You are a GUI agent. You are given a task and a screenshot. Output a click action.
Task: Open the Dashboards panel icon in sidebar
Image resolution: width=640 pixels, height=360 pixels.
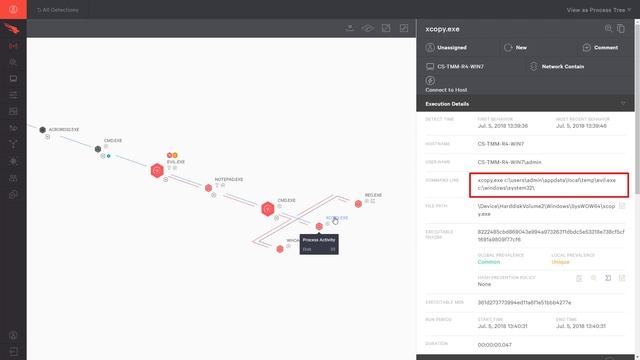(13, 111)
